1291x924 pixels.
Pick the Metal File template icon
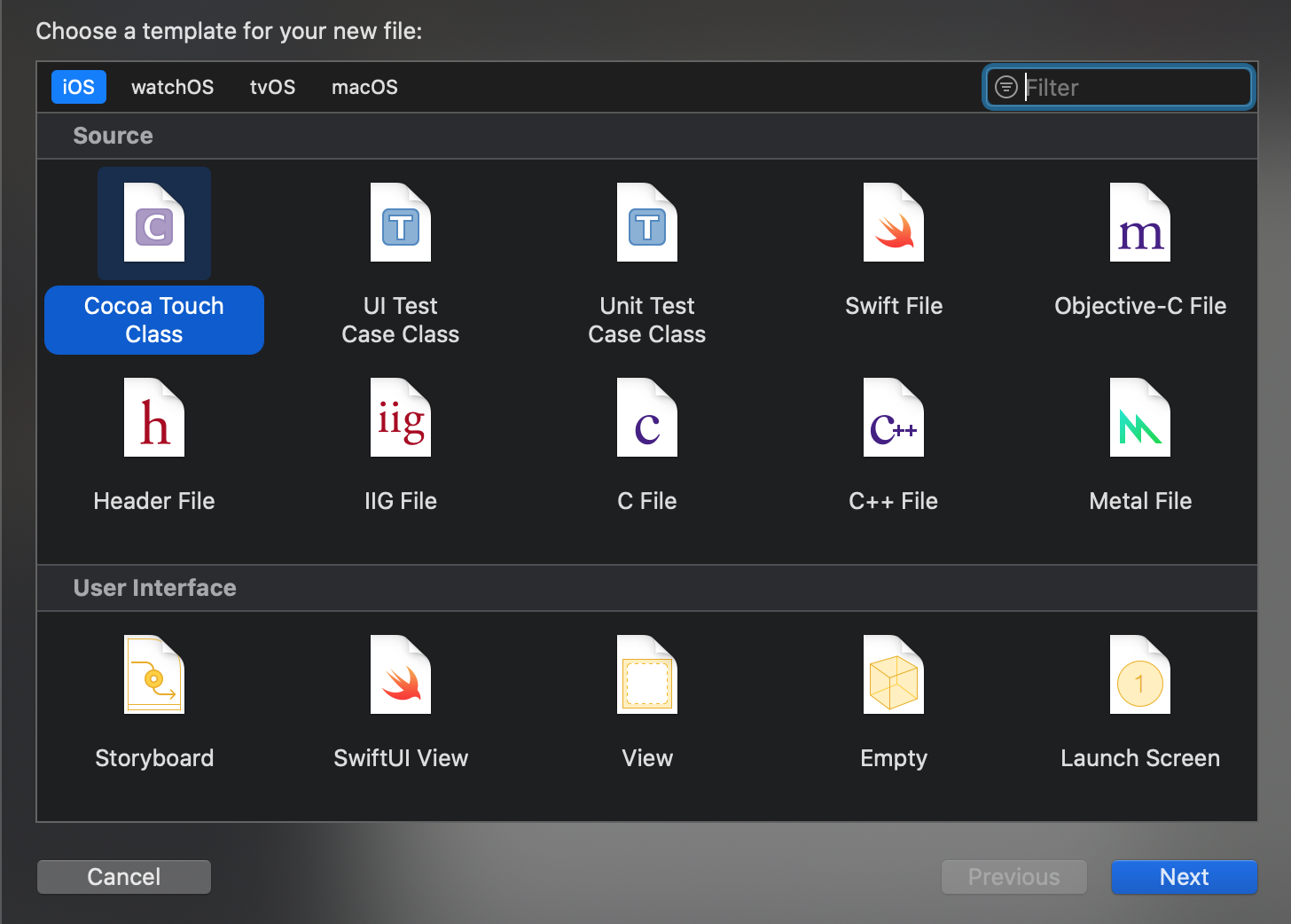click(1140, 418)
